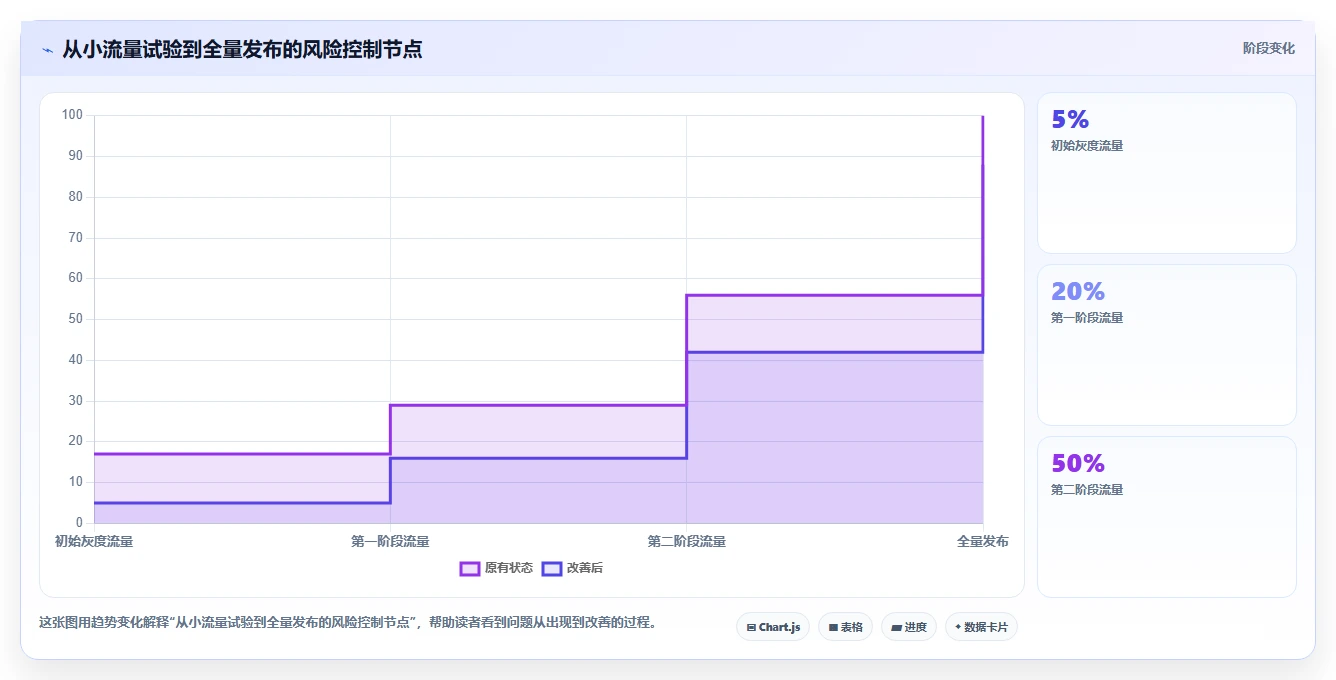Click the 第一阶段流量 x-axis label
Screen dimensions: 1336x680
click(x=390, y=541)
